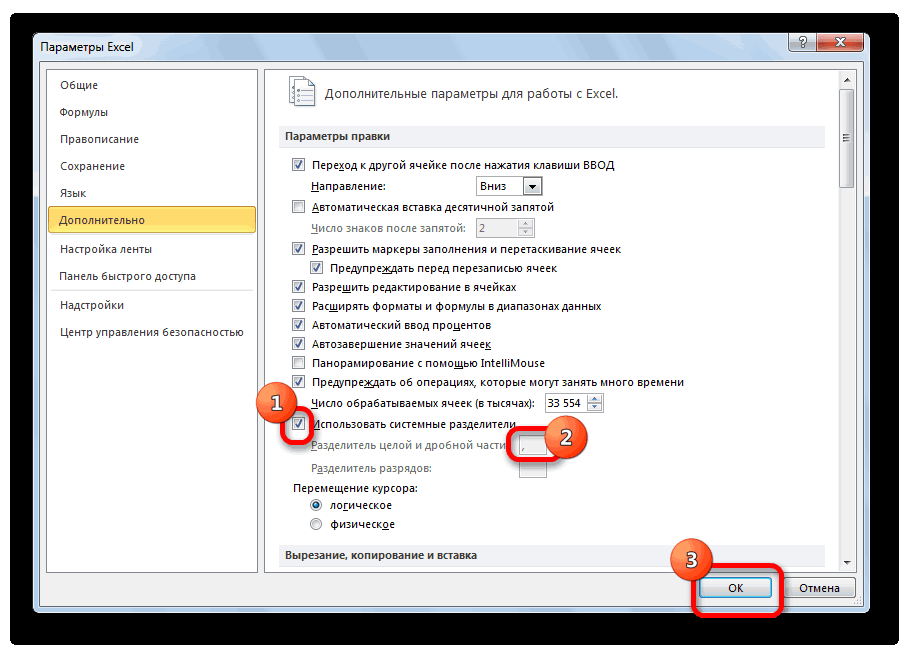Confirm settings with the ОК button
Image resolution: width=903 pixels, height=646 pixels.
(735, 588)
